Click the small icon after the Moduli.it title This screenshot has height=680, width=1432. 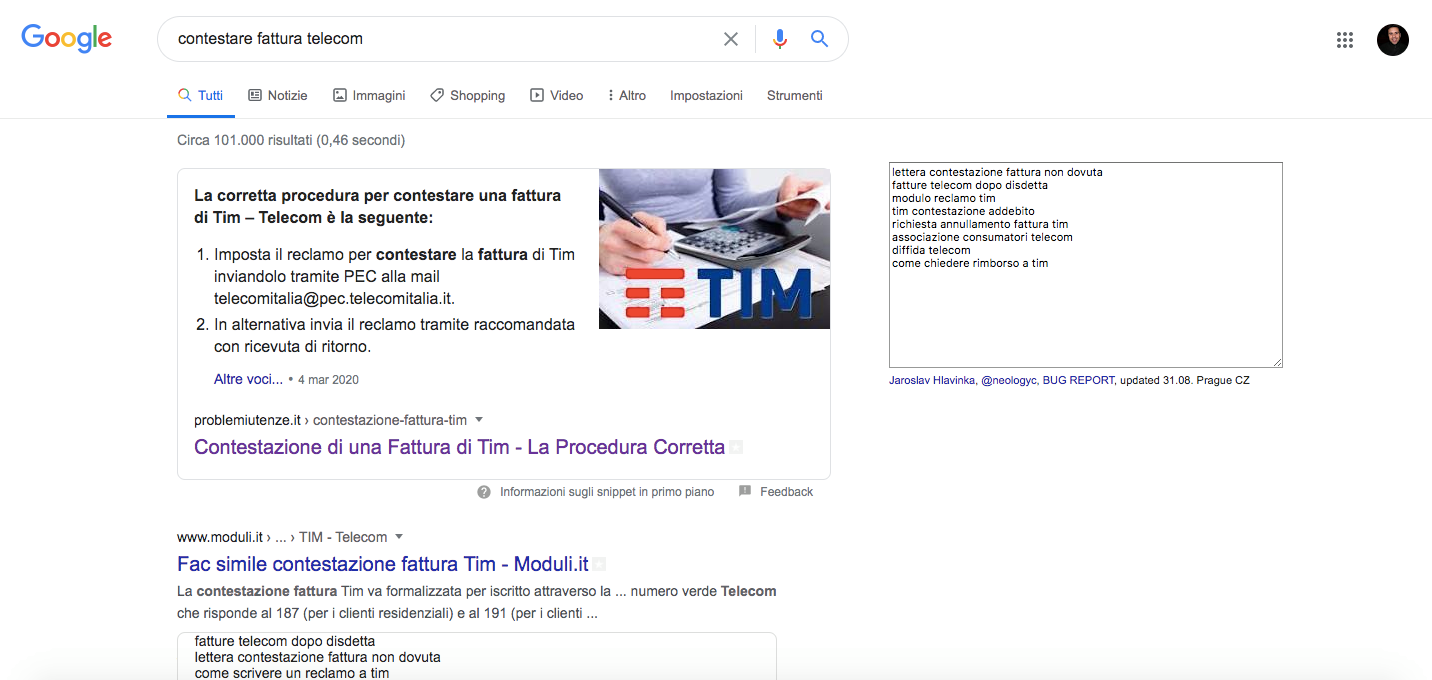(599, 564)
